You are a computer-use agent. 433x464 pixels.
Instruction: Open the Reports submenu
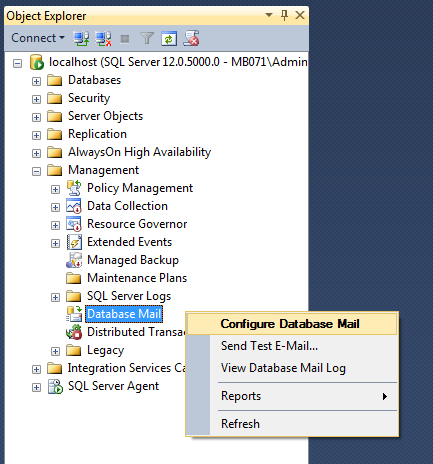(292, 396)
